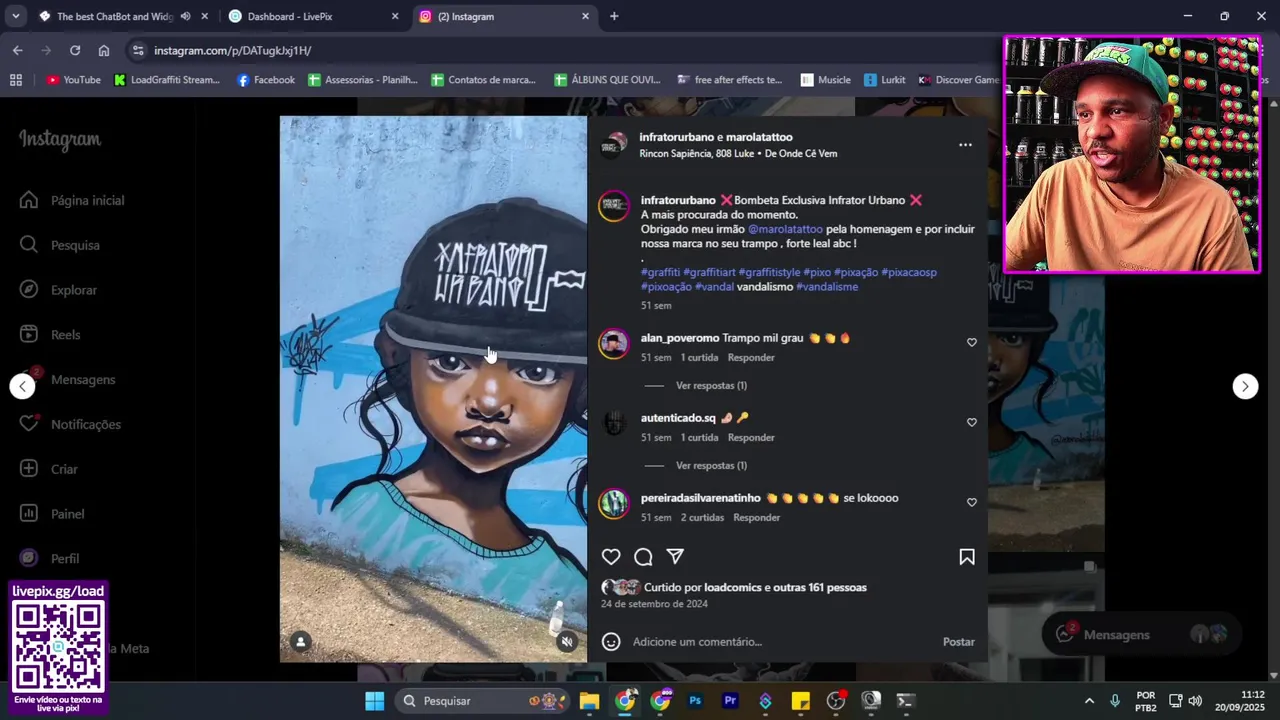This screenshot has height=720, width=1280.
Task: Like alan_poveromo's comment
Action: 971,342
